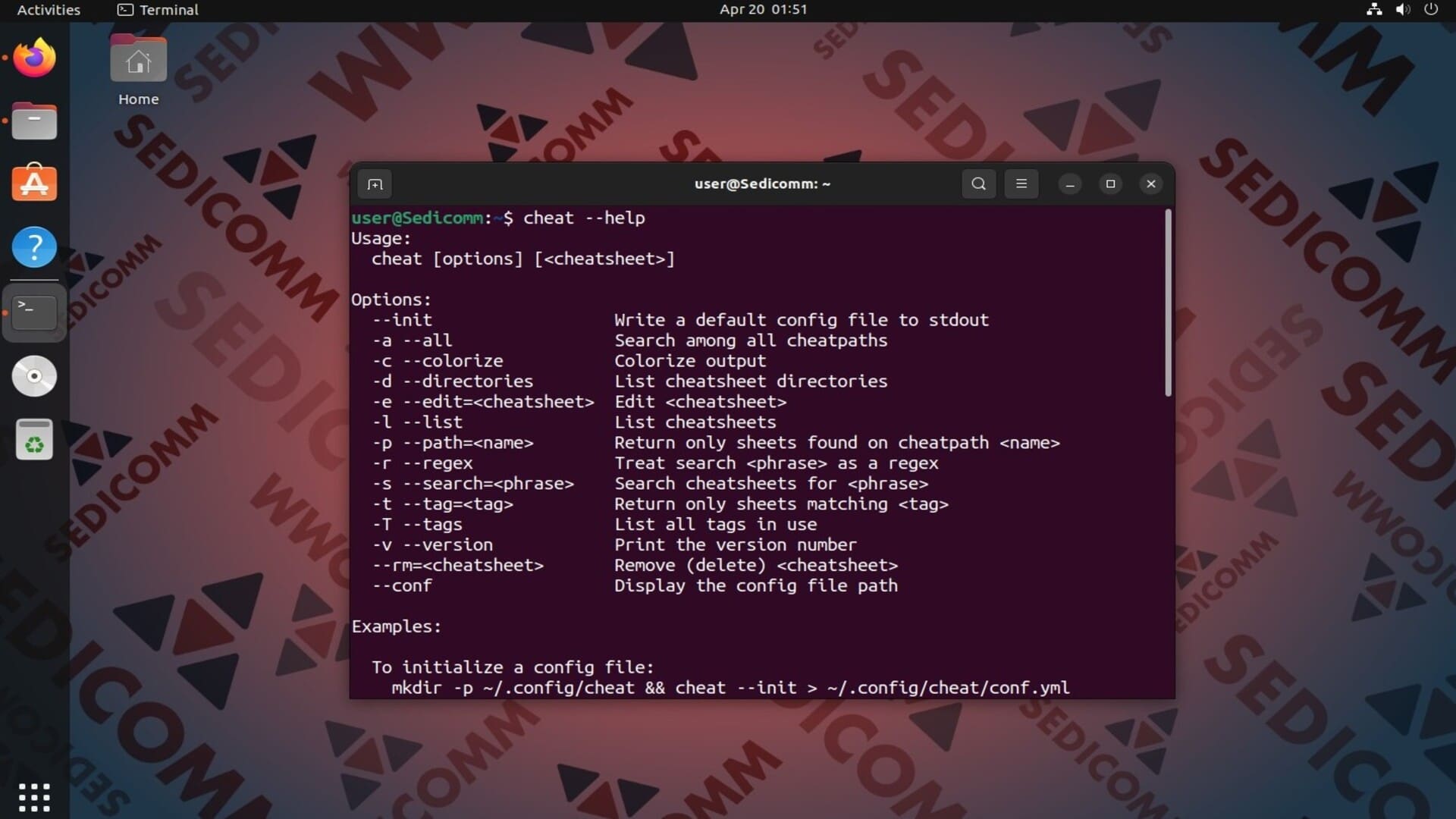Open the Trash from the dock

point(34,440)
